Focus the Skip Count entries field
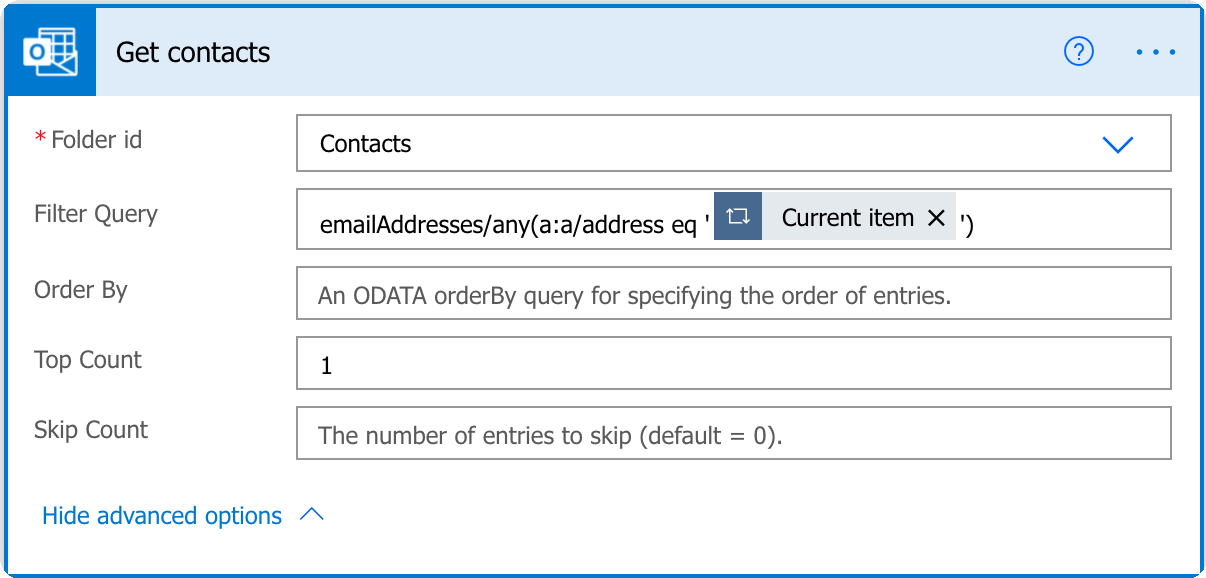The image size is (1206, 578). [733, 433]
